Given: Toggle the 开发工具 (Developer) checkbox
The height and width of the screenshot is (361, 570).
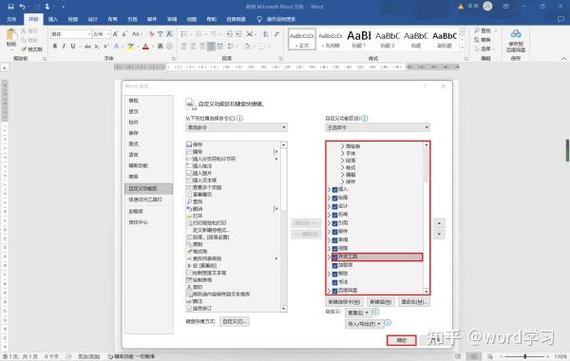Looking at the screenshot, I should (335, 257).
